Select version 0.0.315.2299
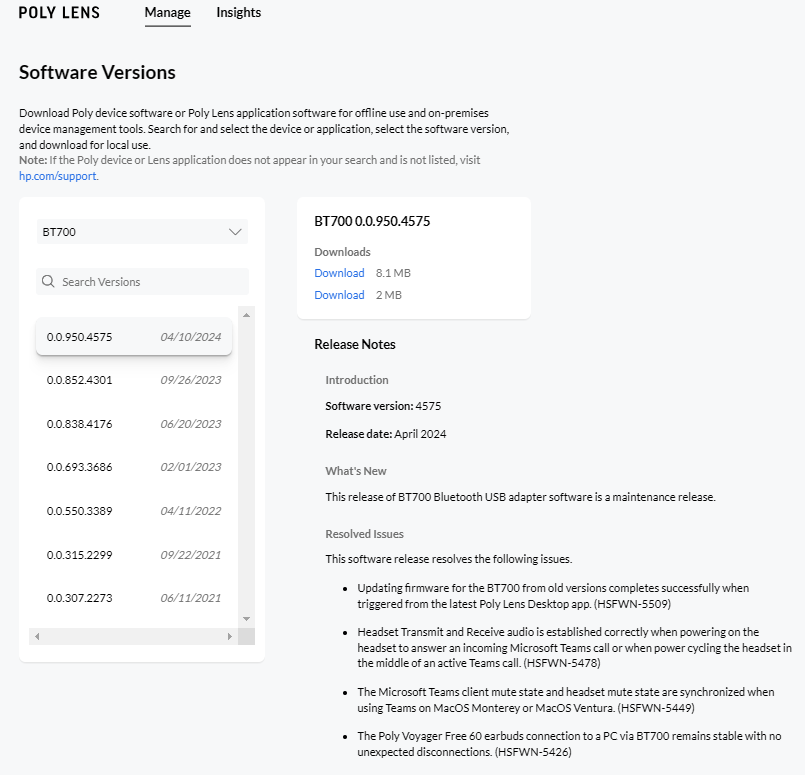Viewport: 805px width, 775px height. [x=134, y=555]
